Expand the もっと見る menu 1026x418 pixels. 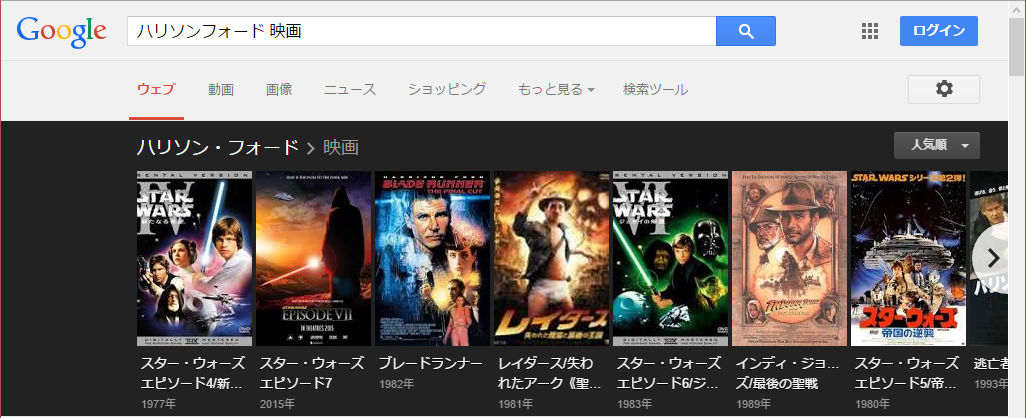pyautogui.click(x=555, y=90)
